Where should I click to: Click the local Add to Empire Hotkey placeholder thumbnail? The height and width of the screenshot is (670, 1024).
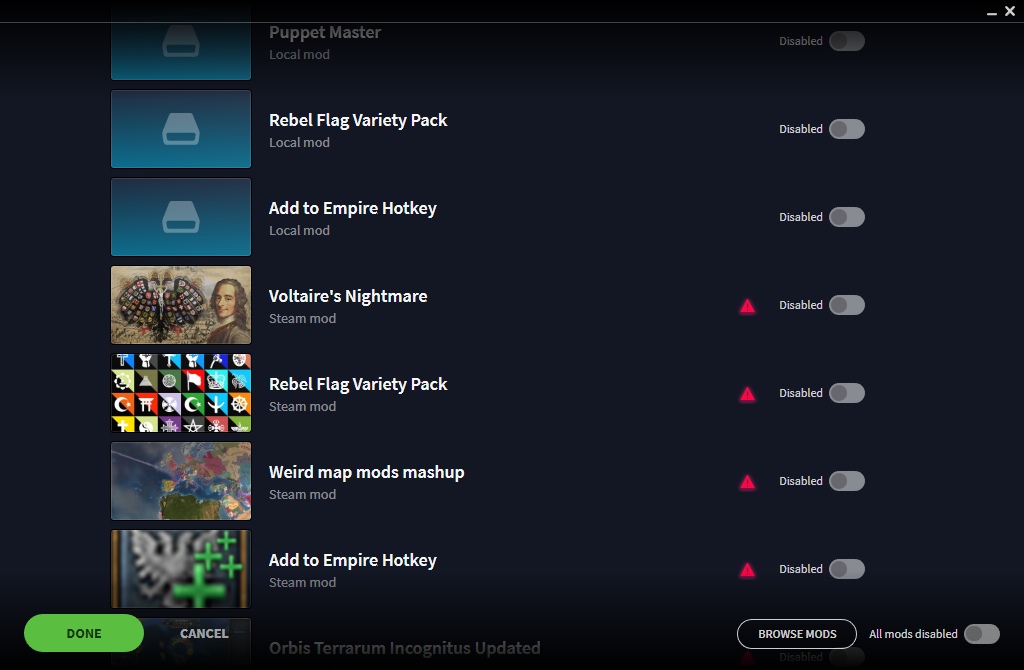point(181,217)
